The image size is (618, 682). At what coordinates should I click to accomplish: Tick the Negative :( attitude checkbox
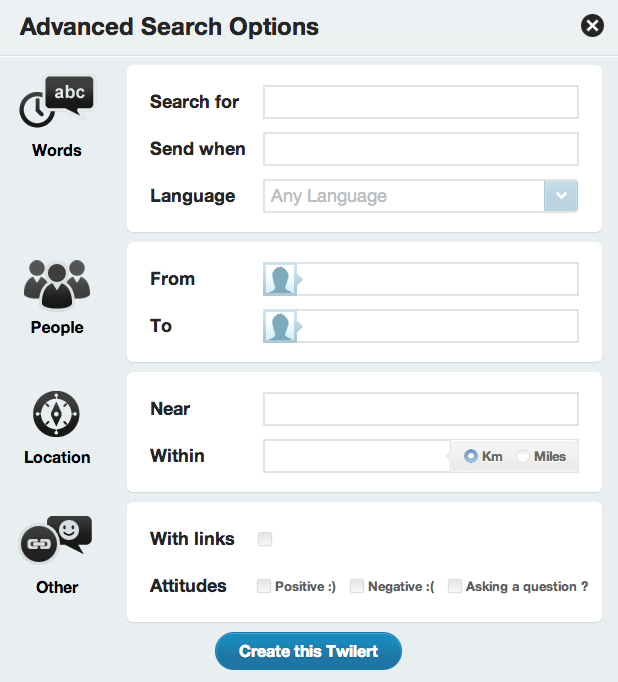point(357,586)
